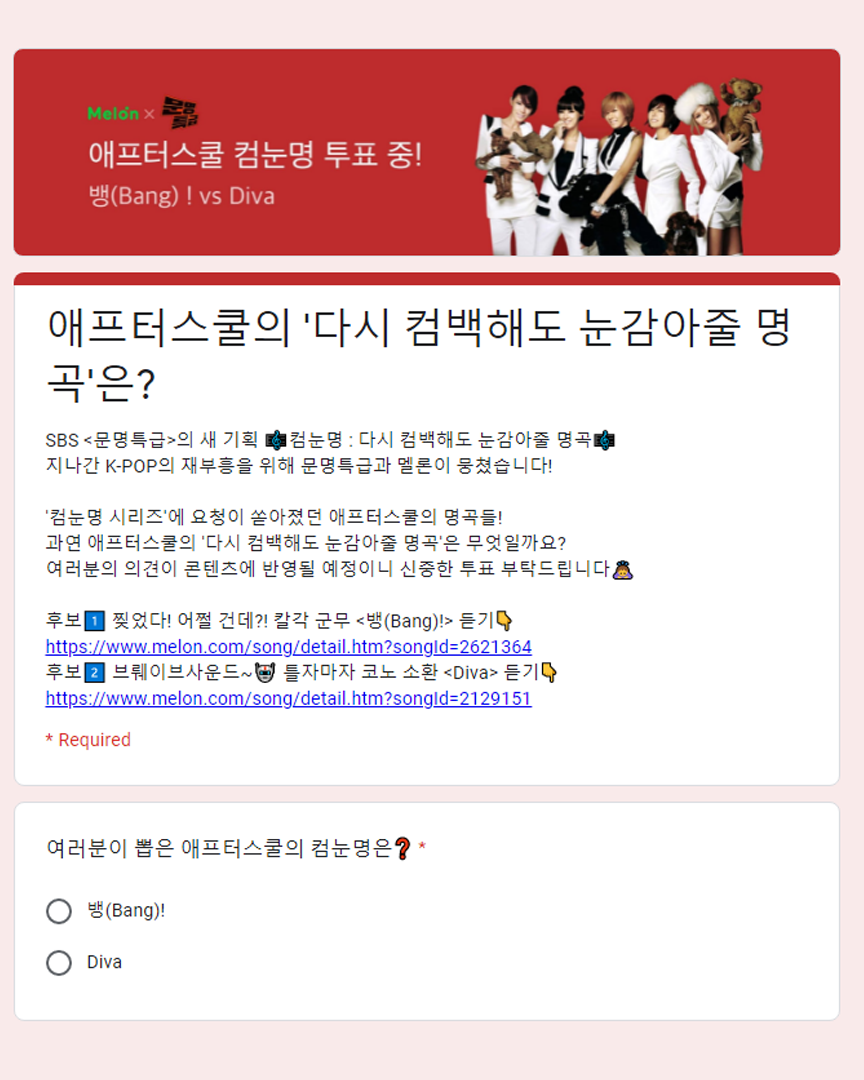
Task: Click the robot face emoji near 브레이브사운드
Action: (265, 673)
